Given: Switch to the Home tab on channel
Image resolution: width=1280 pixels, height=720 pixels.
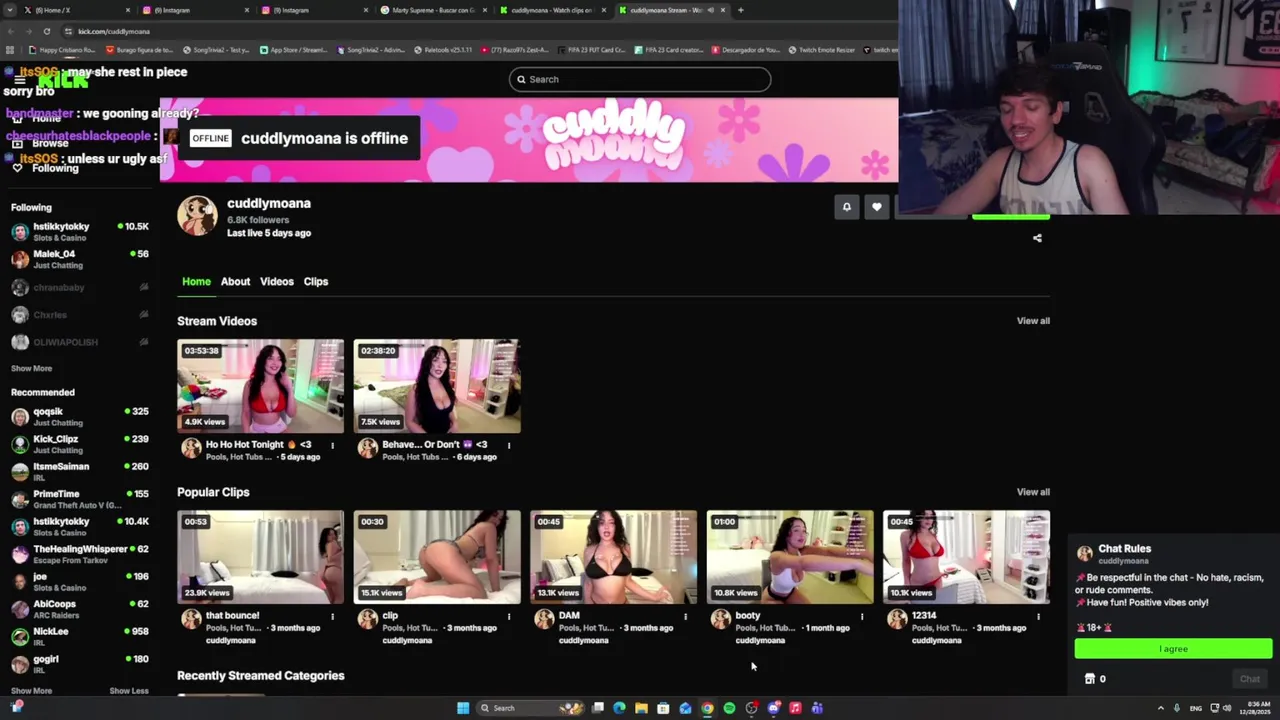Looking at the screenshot, I should (x=196, y=281).
